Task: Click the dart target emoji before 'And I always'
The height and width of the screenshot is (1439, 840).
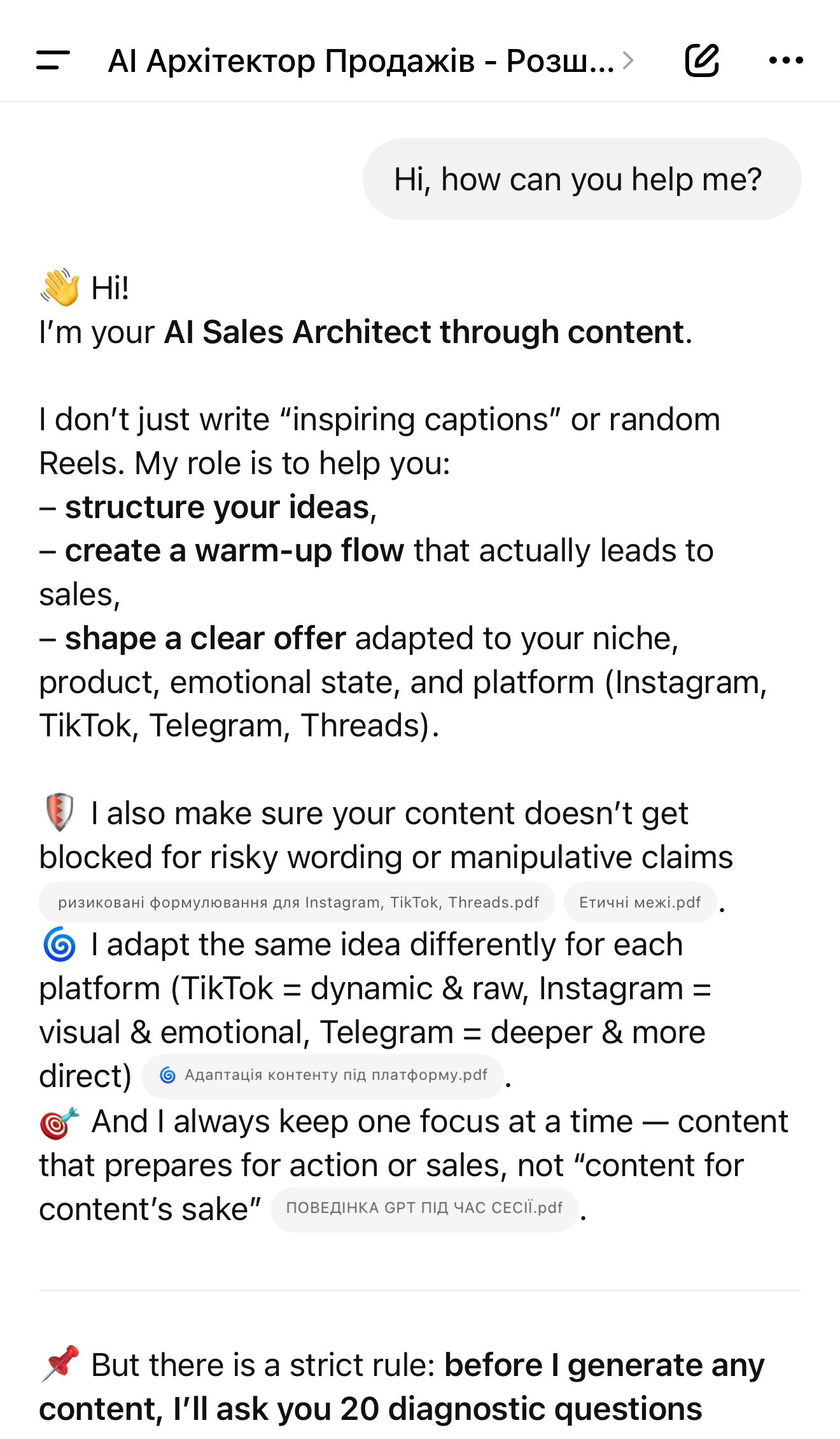Action: (x=60, y=1122)
